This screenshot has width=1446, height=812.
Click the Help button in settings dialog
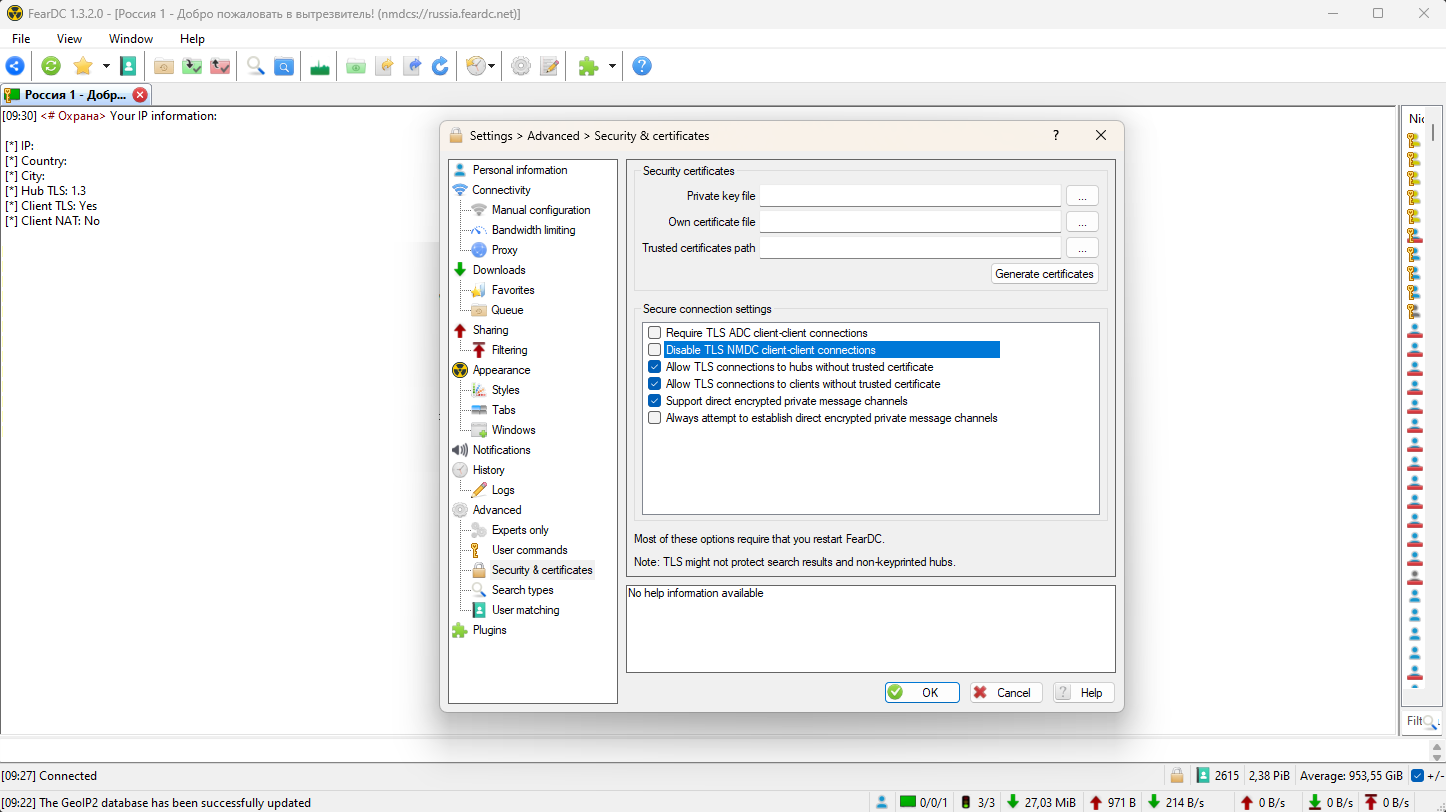coord(1083,692)
